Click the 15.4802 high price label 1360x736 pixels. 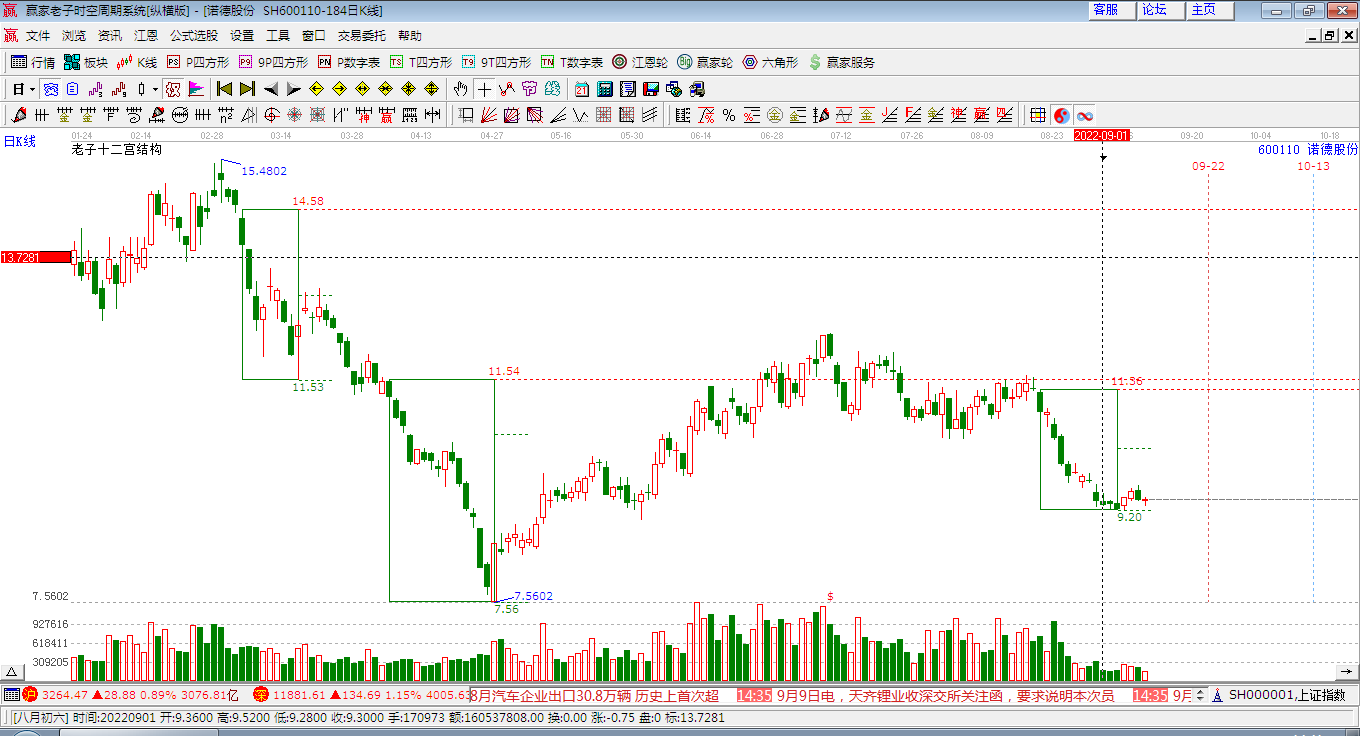[264, 171]
